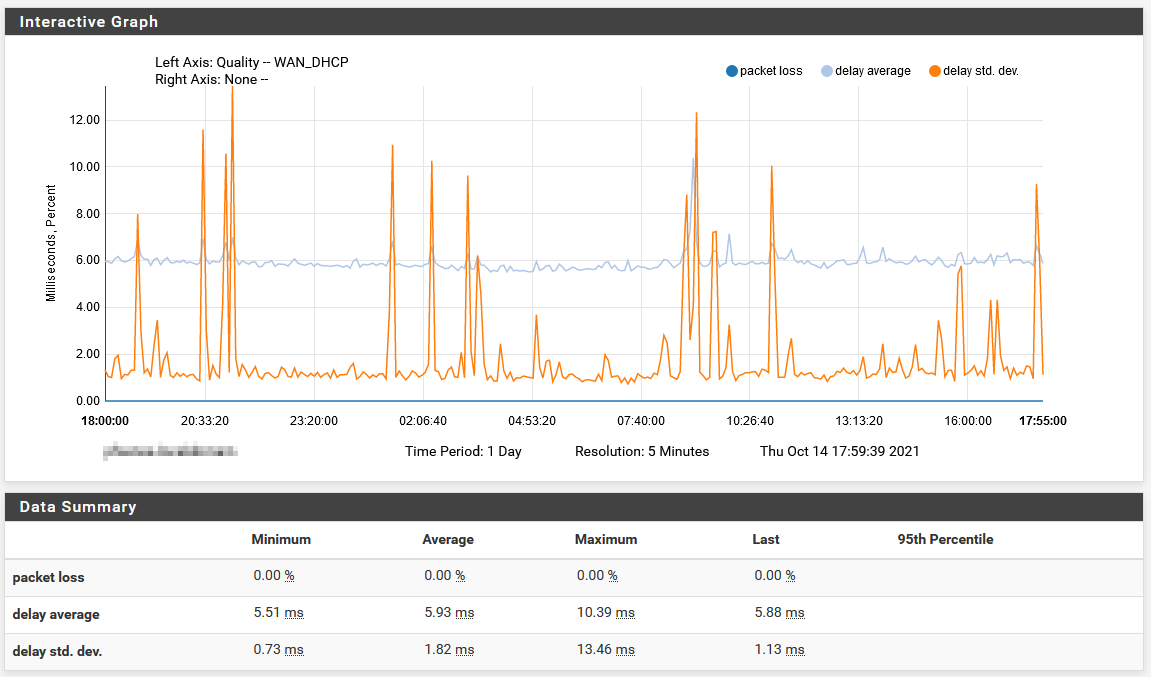Viewport: 1151px width, 677px height.
Task: Click the std. dev. maximum 13.46 ms
Action: pyautogui.click(x=606, y=650)
